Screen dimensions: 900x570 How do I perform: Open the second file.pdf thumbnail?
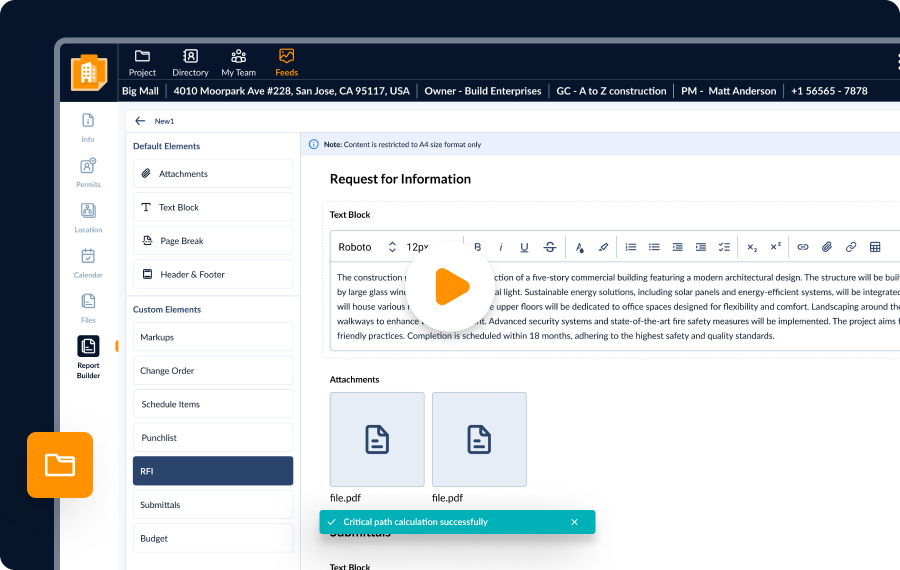tap(479, 440)
